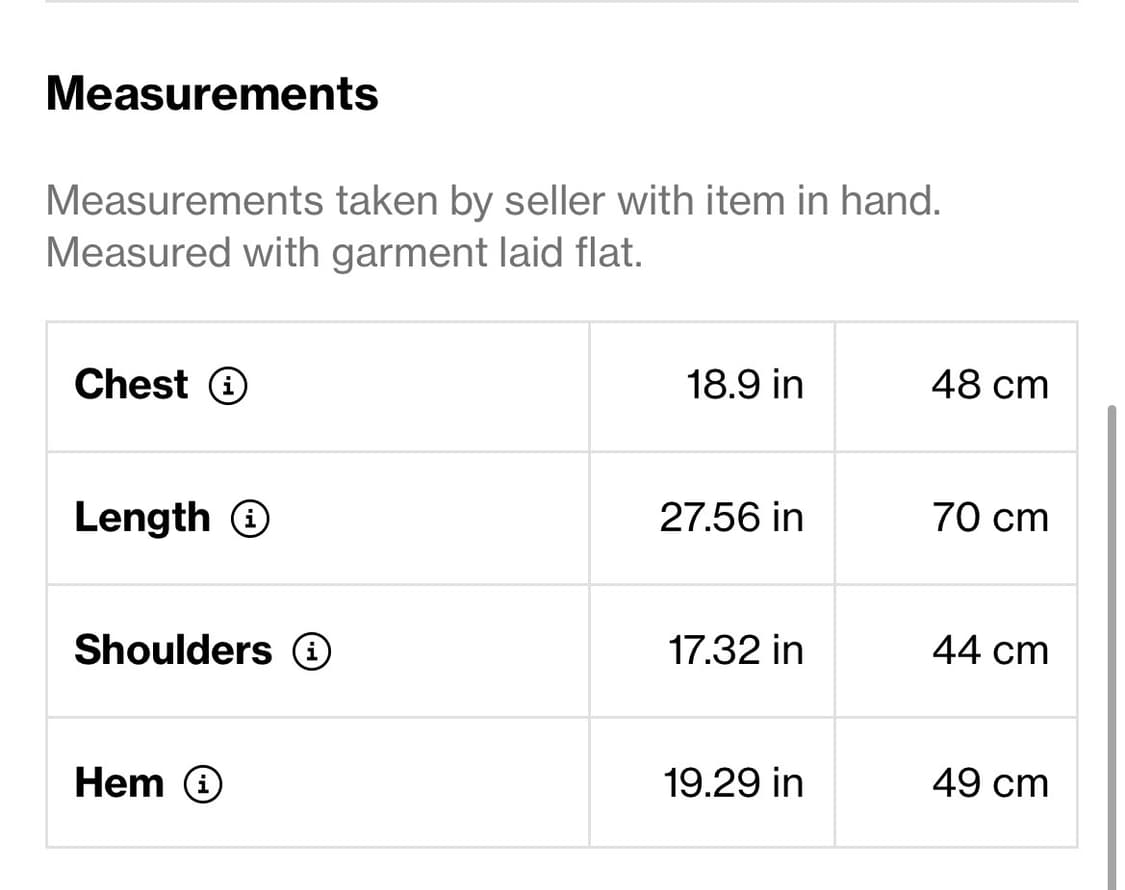Click the 17.32 in shoulders value

pos(735,650)
